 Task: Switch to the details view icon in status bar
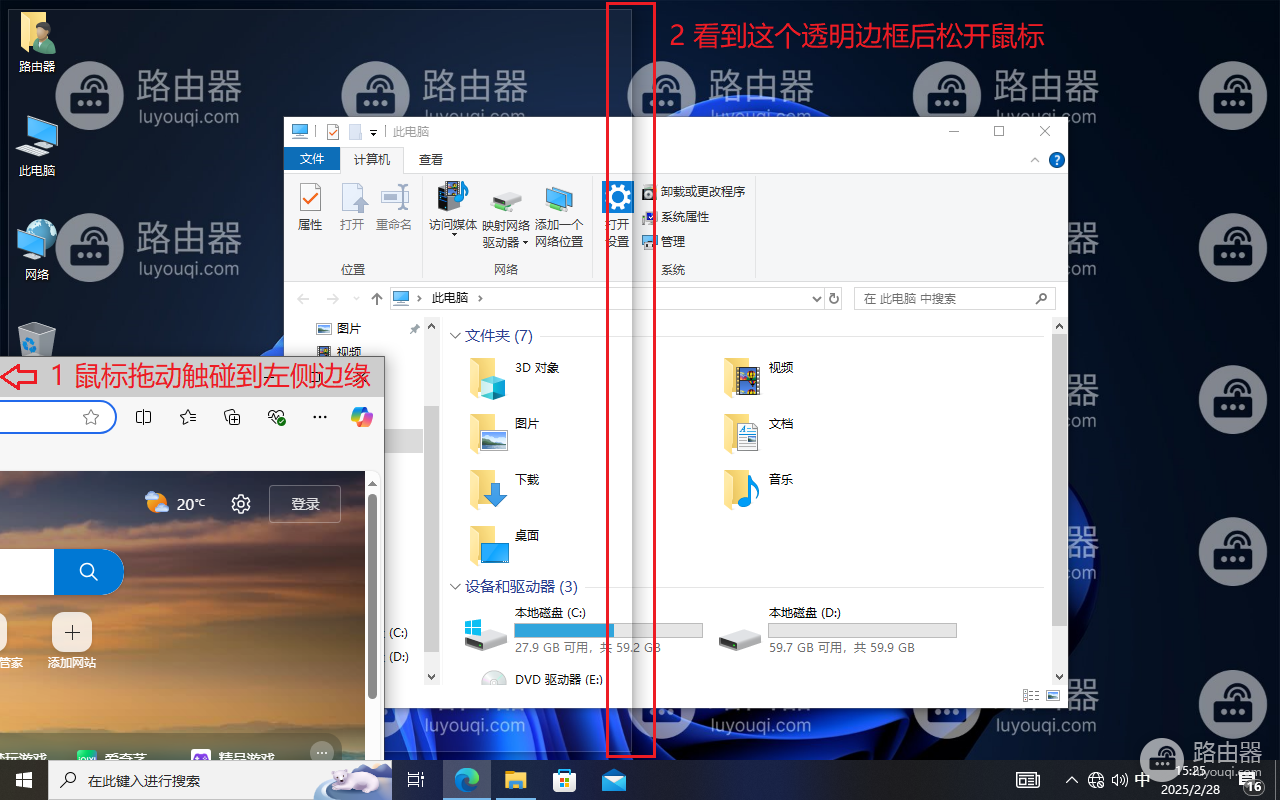(x=1031, y=695)
